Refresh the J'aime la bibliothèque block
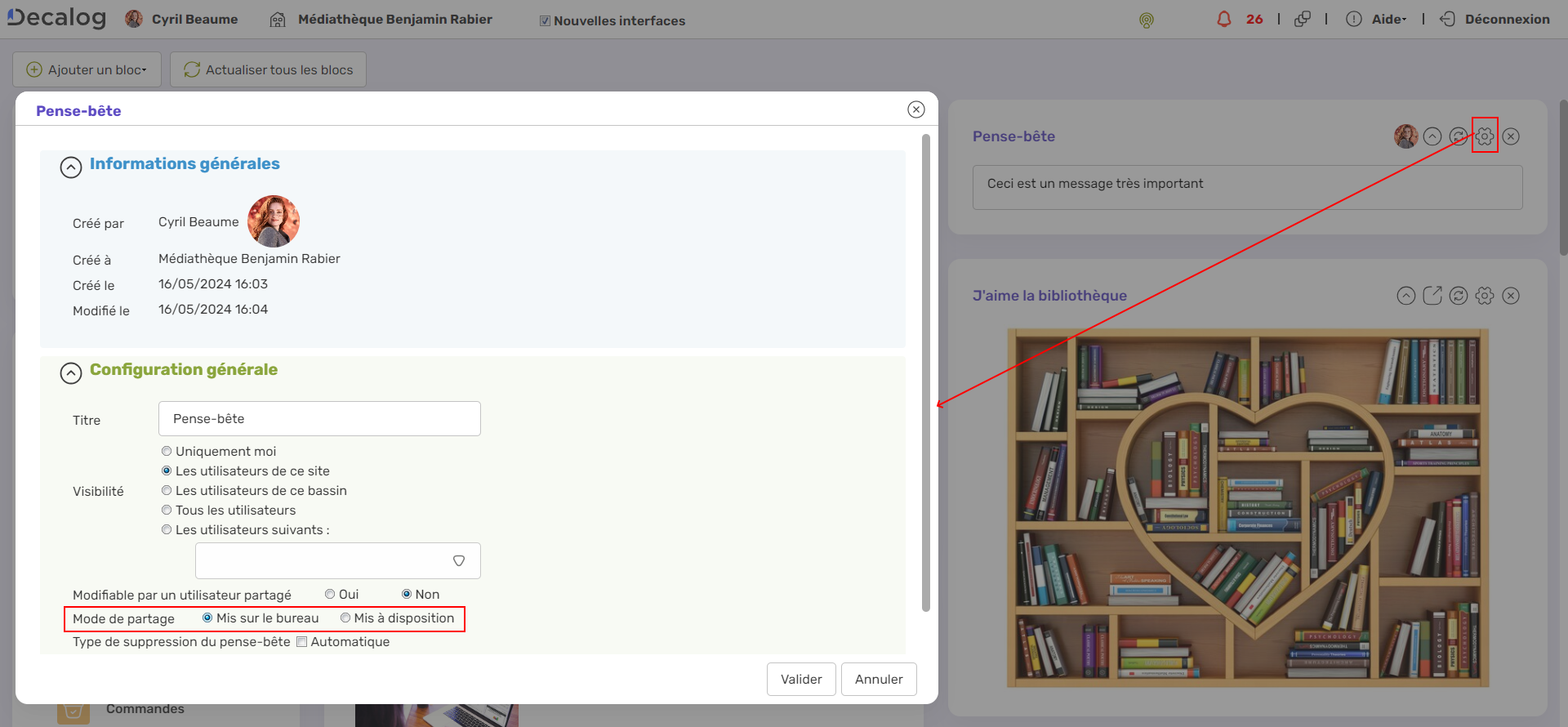The image size is (1568, 727). pyautogui.click(x=1458, y=296)
